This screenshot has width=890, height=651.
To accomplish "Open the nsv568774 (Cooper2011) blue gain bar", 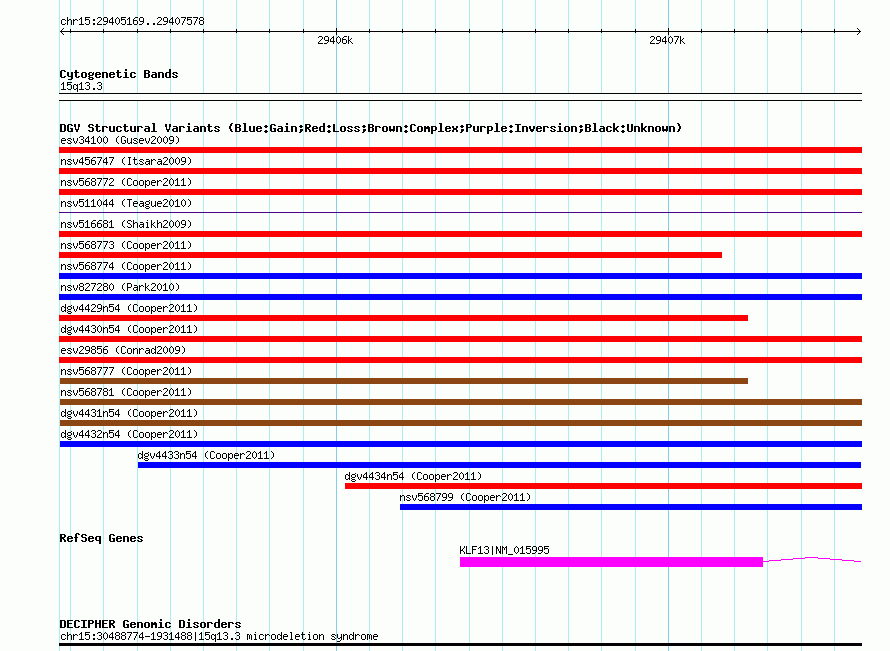I will point(460,276).
